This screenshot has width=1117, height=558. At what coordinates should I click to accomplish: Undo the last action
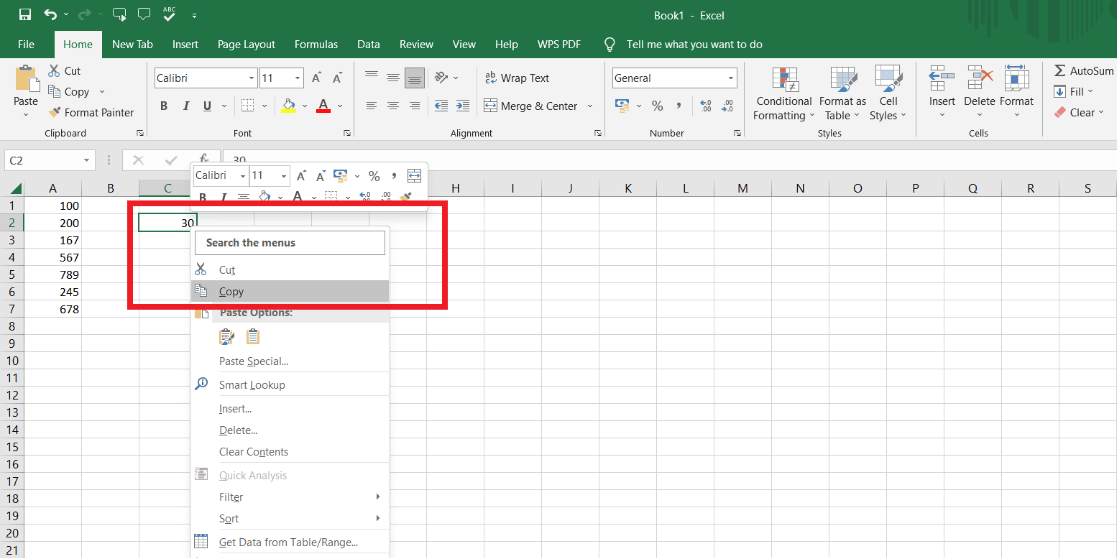tap(50, 14)
